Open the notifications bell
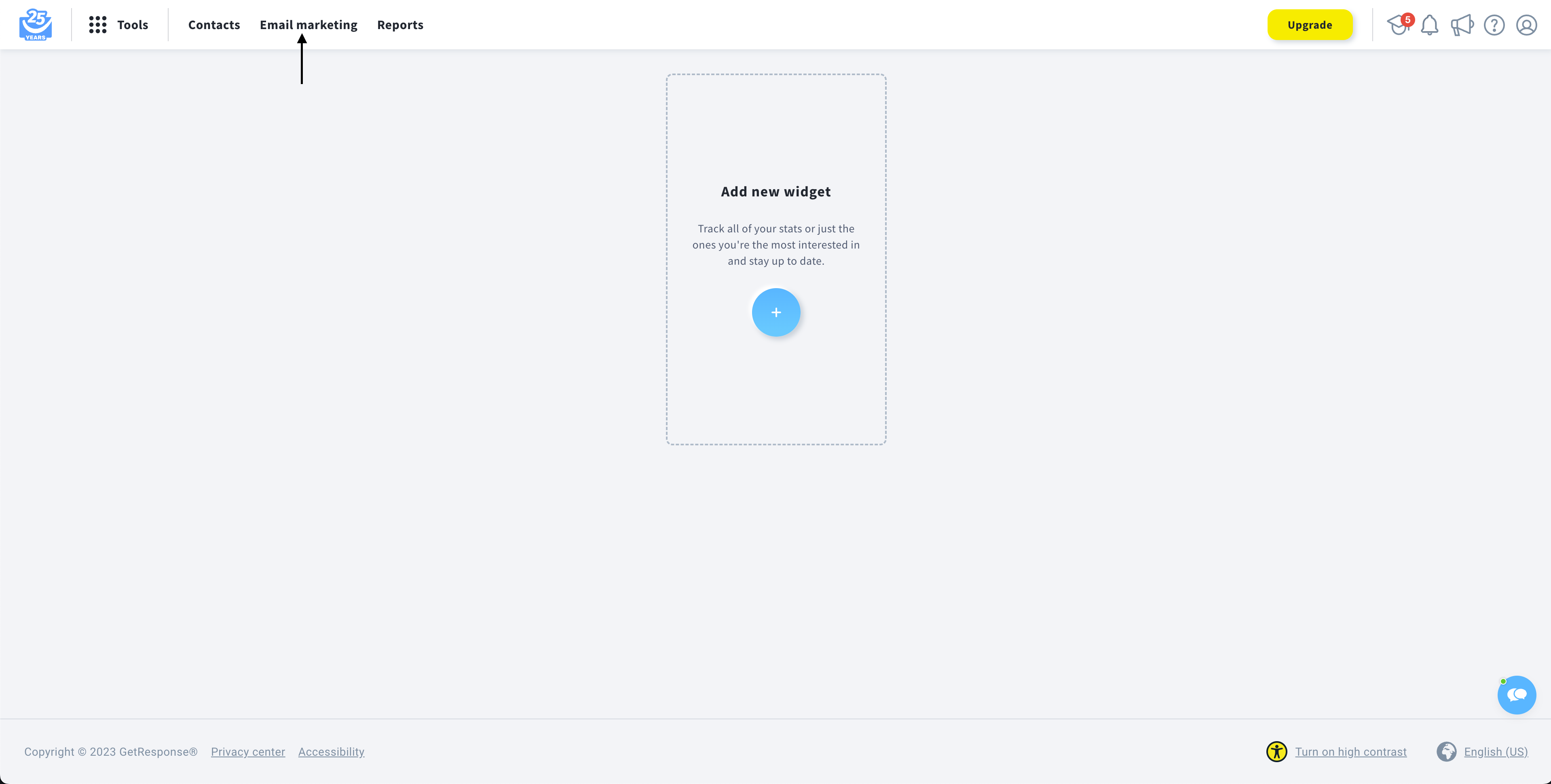 tap(1429, 25)
